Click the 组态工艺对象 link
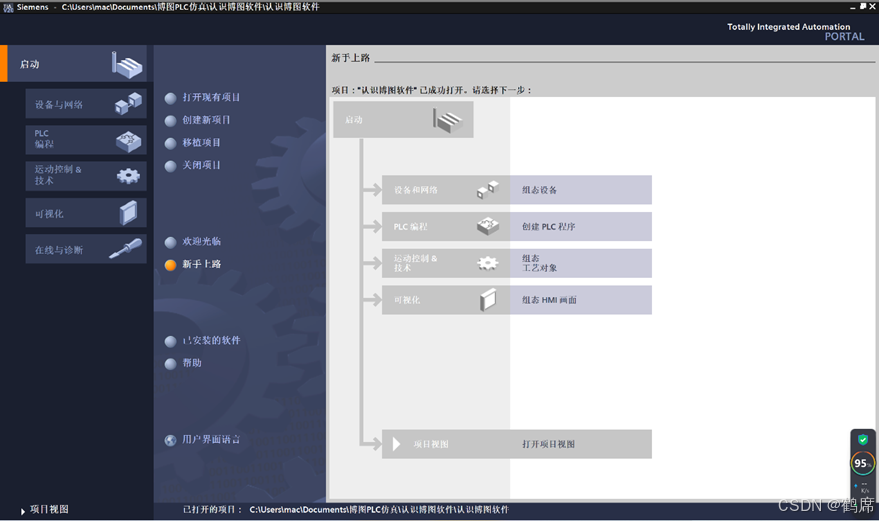The image size is (879, 521). (539, 263)
